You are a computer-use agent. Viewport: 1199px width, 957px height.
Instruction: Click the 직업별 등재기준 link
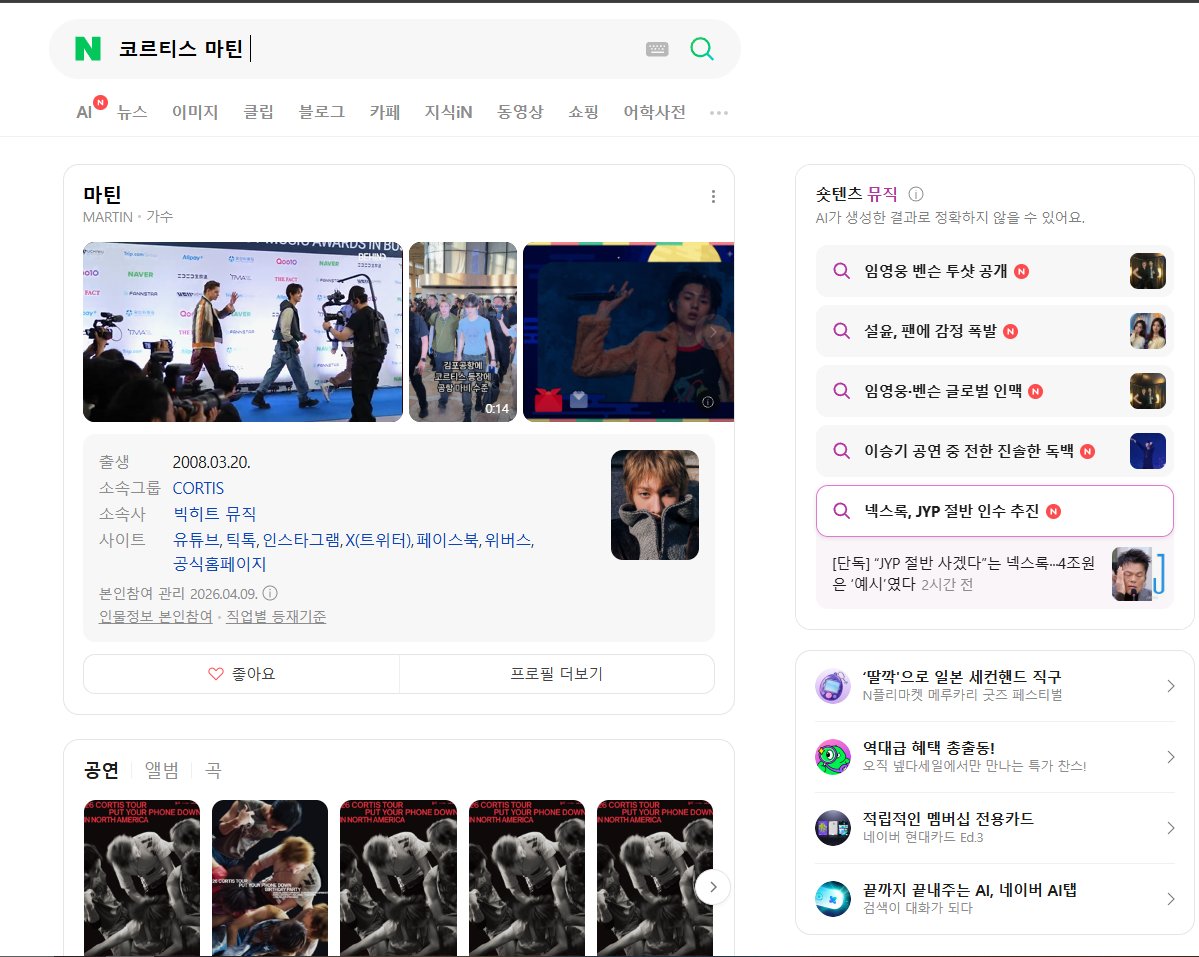pos(276,617)
